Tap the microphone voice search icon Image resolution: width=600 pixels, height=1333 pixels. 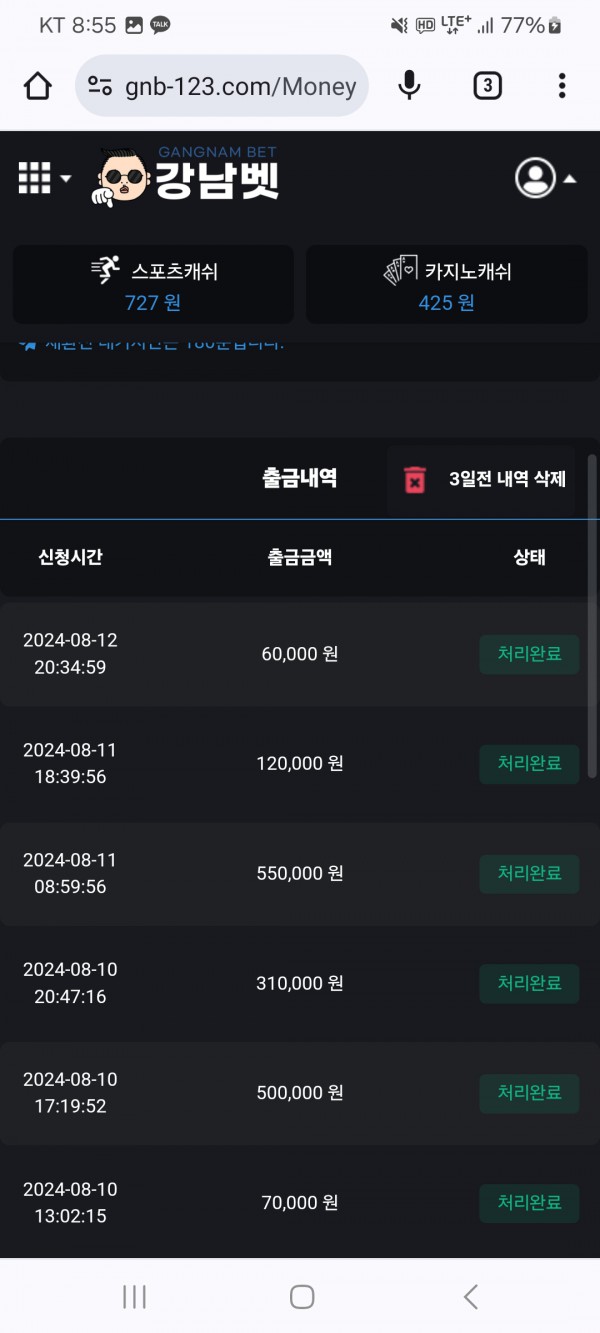(x=409, y=86)
